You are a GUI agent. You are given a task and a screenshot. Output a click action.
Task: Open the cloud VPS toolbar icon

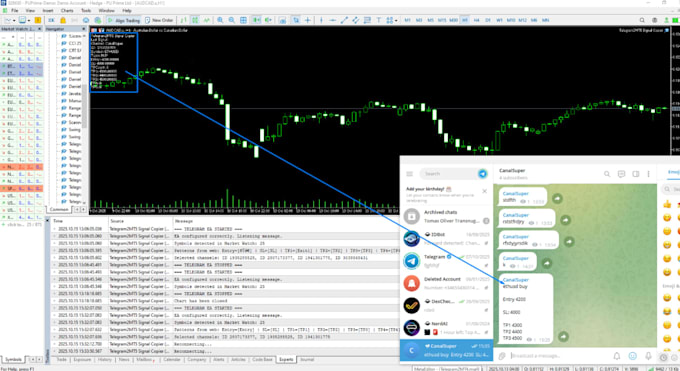tap(86, 20)
